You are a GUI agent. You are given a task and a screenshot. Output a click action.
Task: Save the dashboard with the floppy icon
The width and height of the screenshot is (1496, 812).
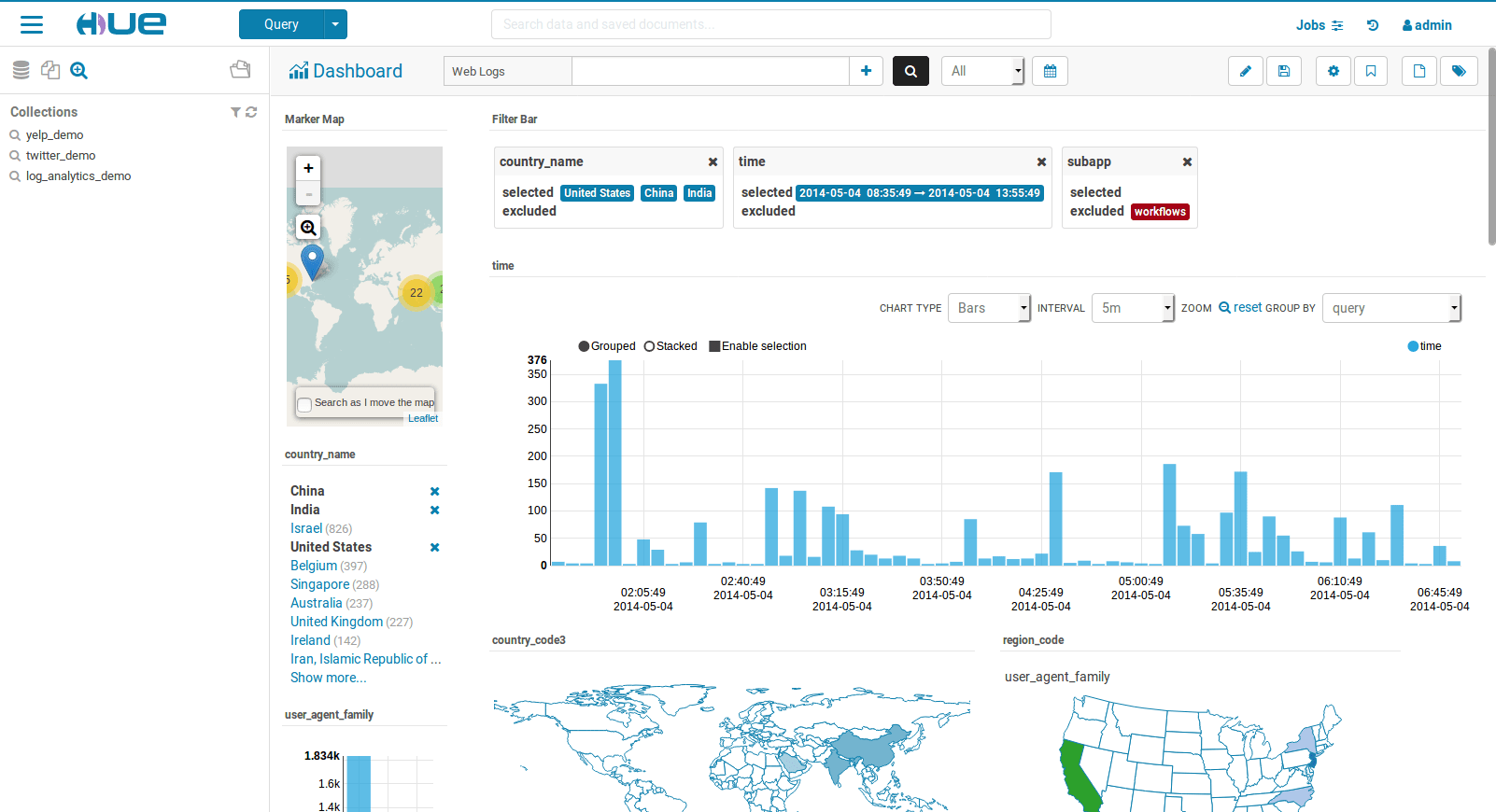1284,71
